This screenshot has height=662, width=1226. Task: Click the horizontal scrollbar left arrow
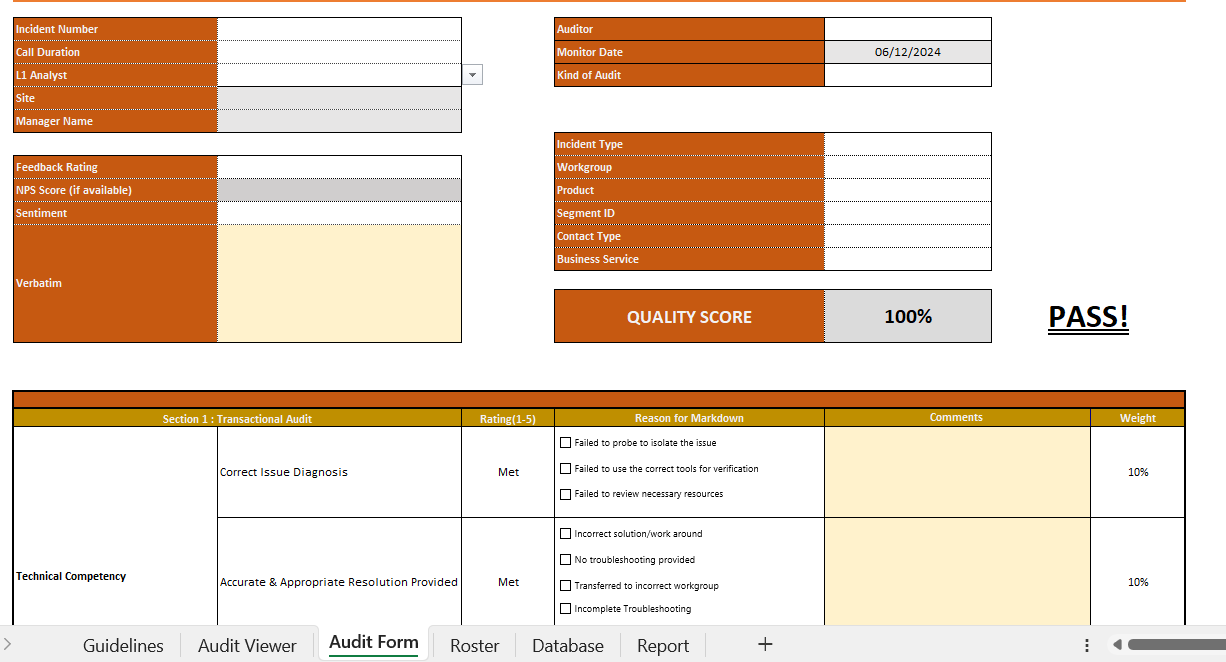[1117, 645]
